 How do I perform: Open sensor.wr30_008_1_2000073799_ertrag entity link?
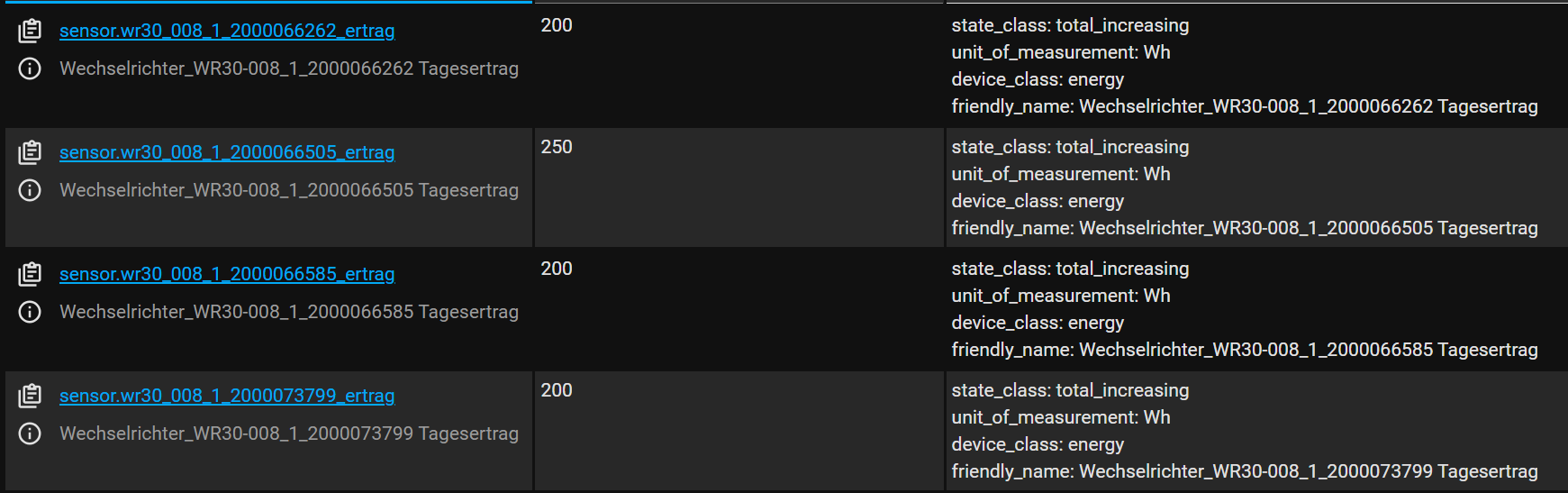(227, 396)
